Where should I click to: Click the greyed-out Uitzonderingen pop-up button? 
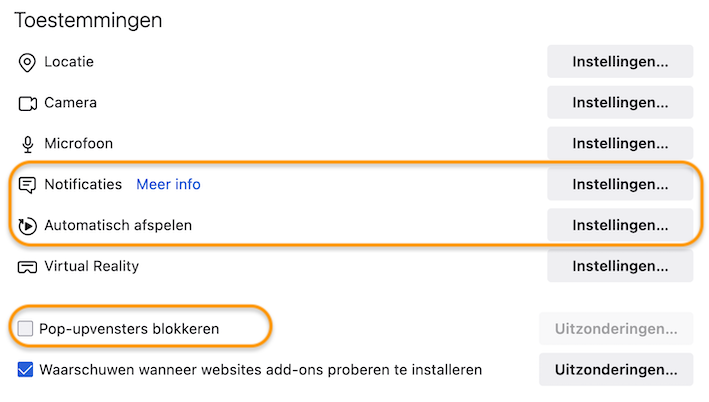click(x=616, y=328)
